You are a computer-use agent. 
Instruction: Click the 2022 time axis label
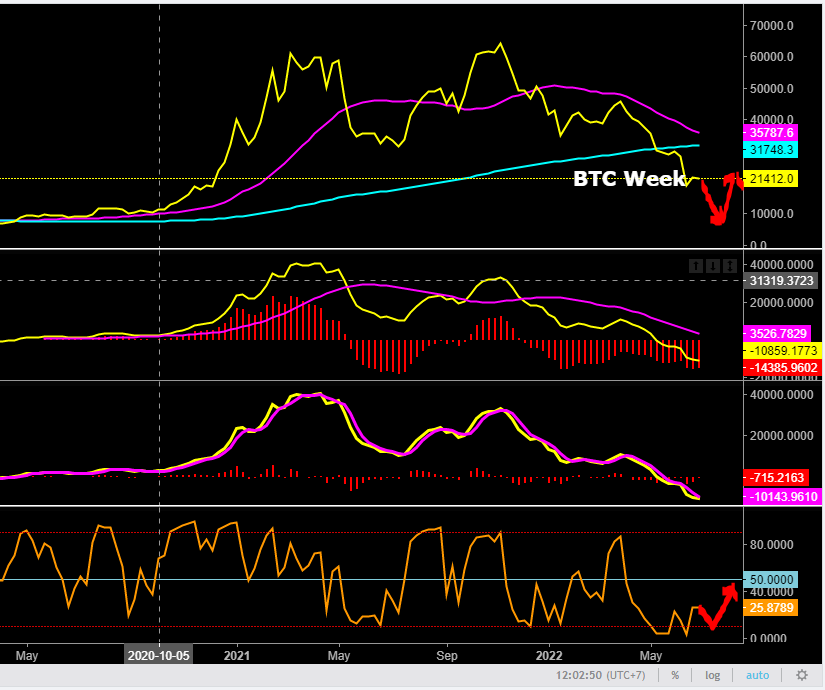(x=549, y=656)
